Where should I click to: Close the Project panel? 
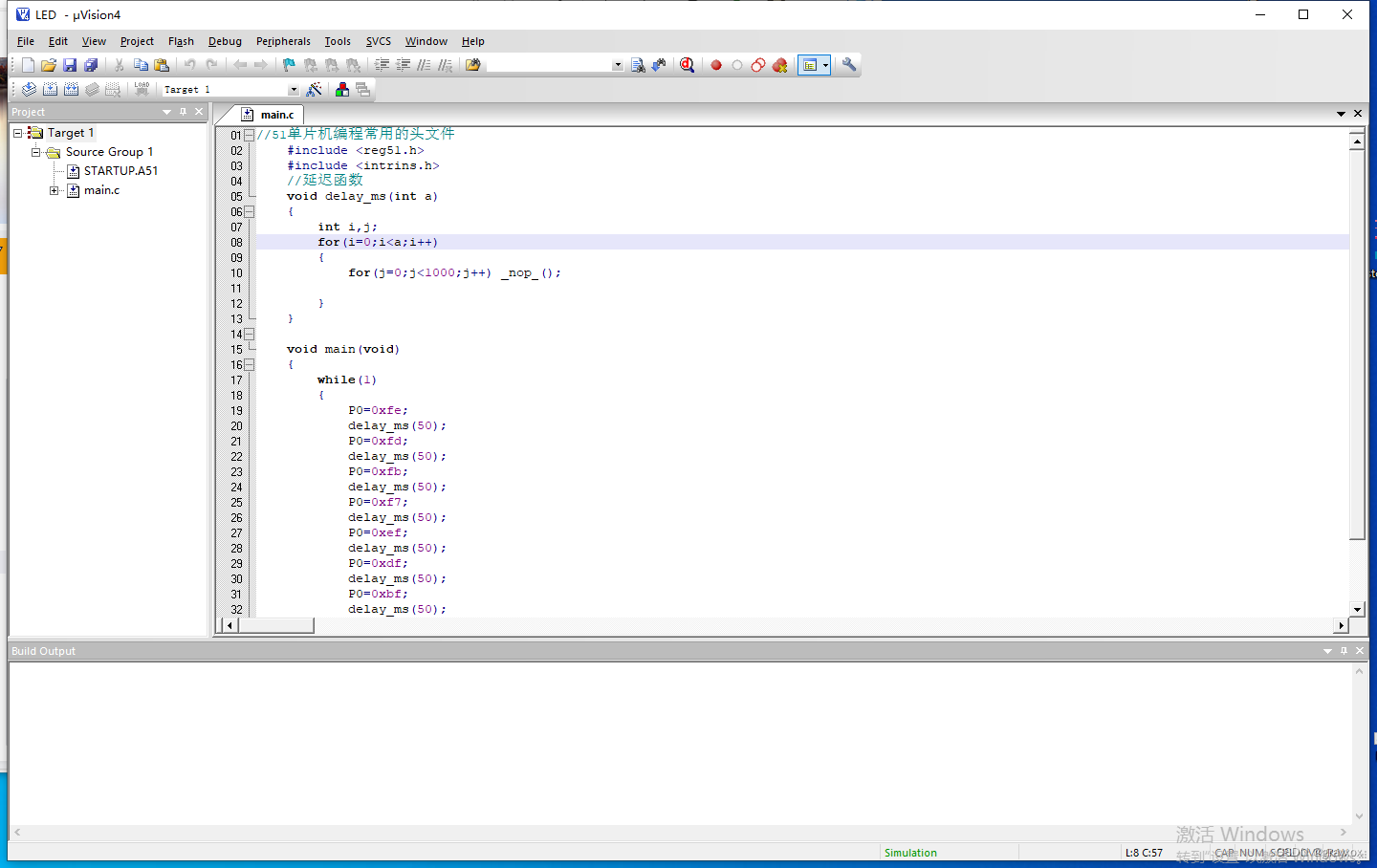tap(199, 112)
